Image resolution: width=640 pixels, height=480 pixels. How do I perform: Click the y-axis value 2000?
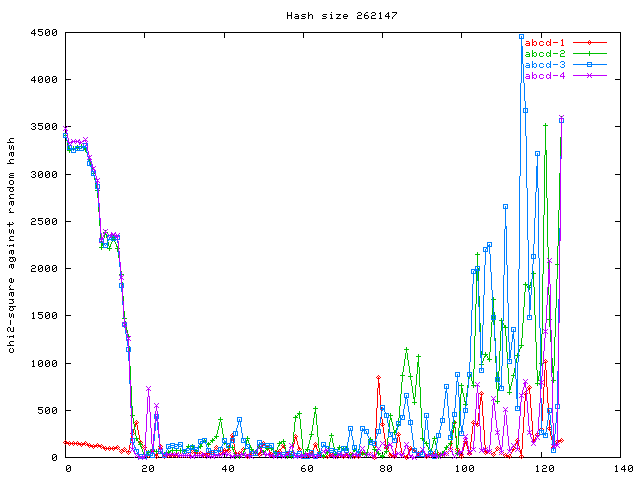pyautogui.click(x=44, y=269)
